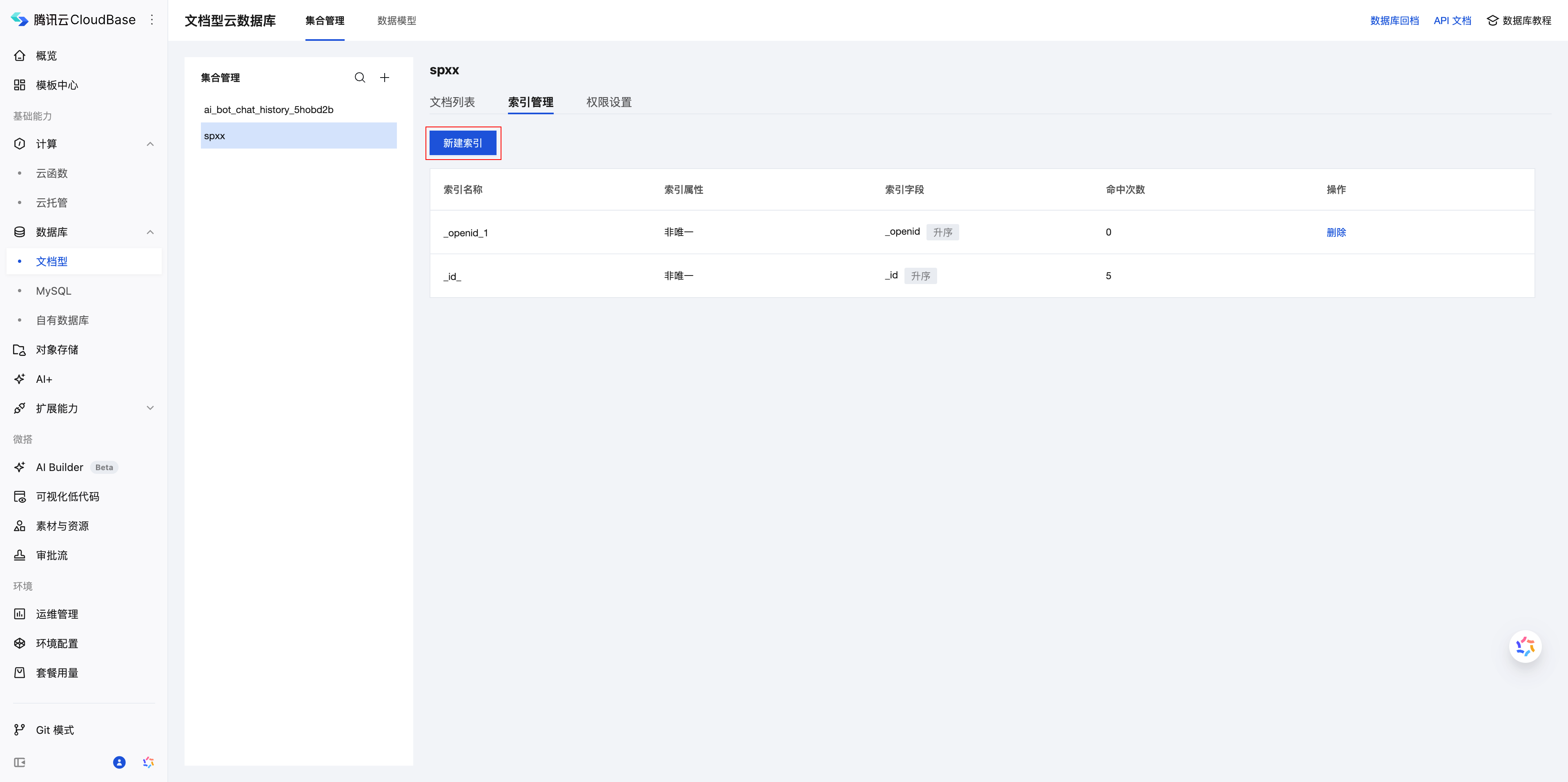This screenshot has height=782, width=1568.
Task: Switch to the 数据模型 top tab
Action: pos(396,21)
